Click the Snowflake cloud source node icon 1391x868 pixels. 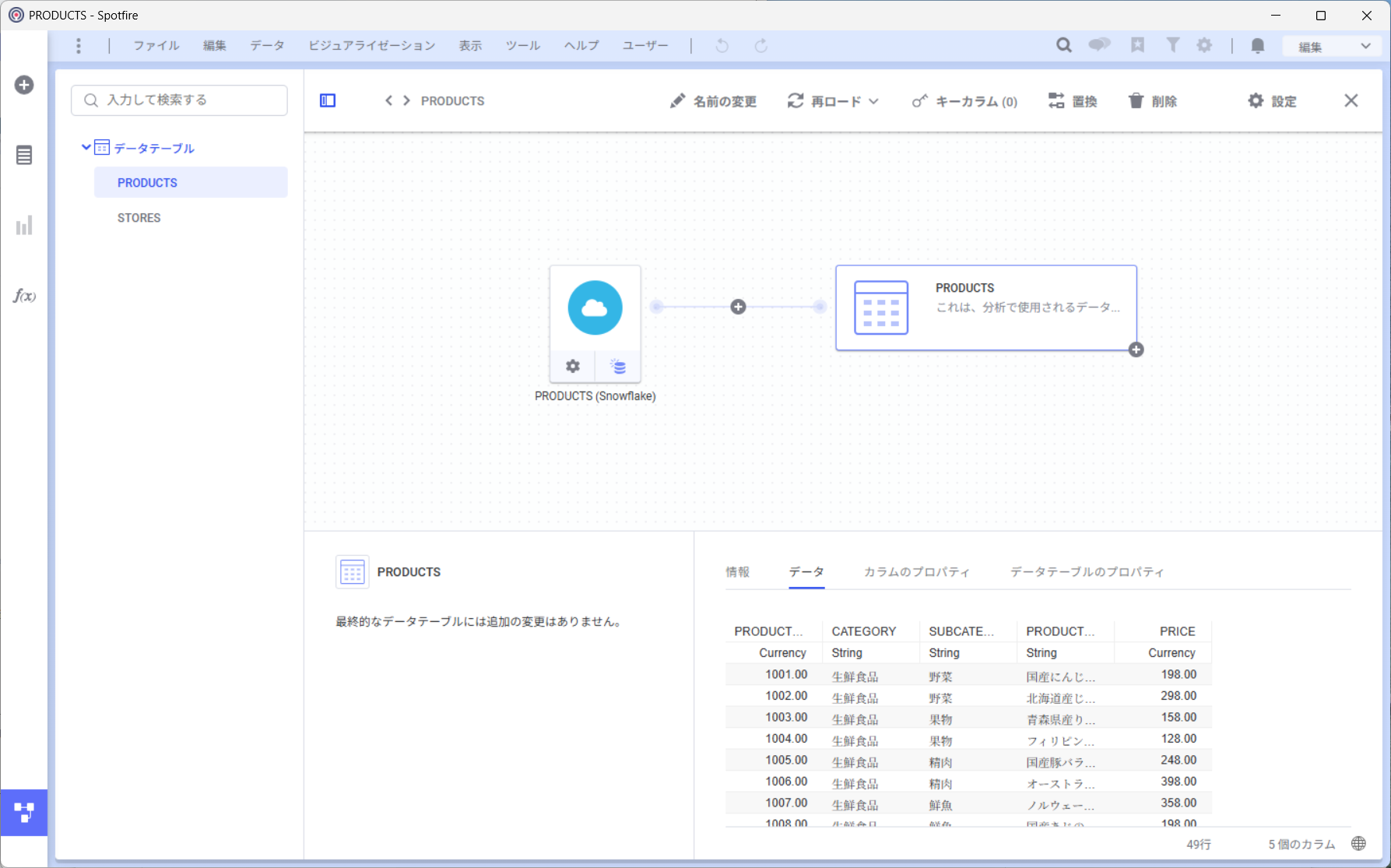pyautogui.click(x=595, y=307)
